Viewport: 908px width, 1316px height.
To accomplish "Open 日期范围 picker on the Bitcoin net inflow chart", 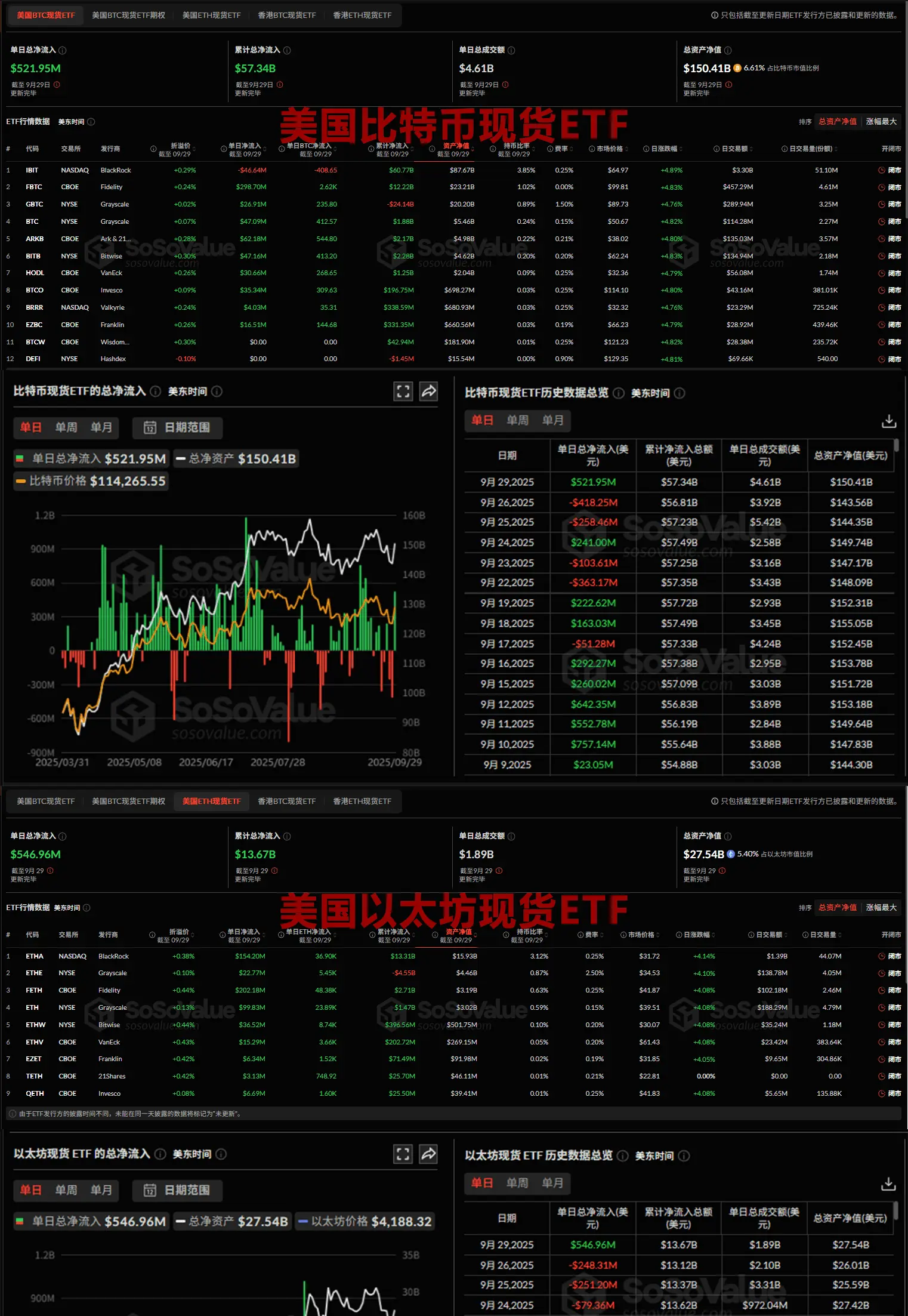I will [x=178, y=427].
